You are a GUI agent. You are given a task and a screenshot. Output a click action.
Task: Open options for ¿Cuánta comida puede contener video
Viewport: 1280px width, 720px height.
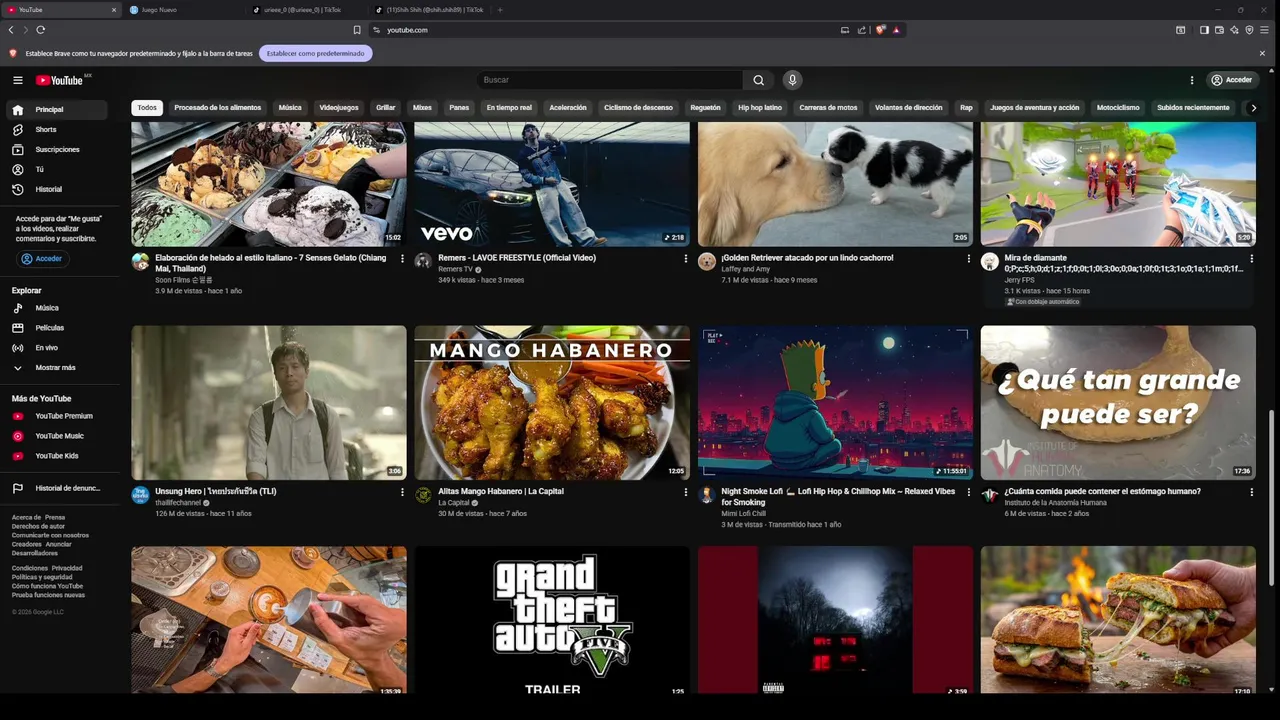[1252, 492]
